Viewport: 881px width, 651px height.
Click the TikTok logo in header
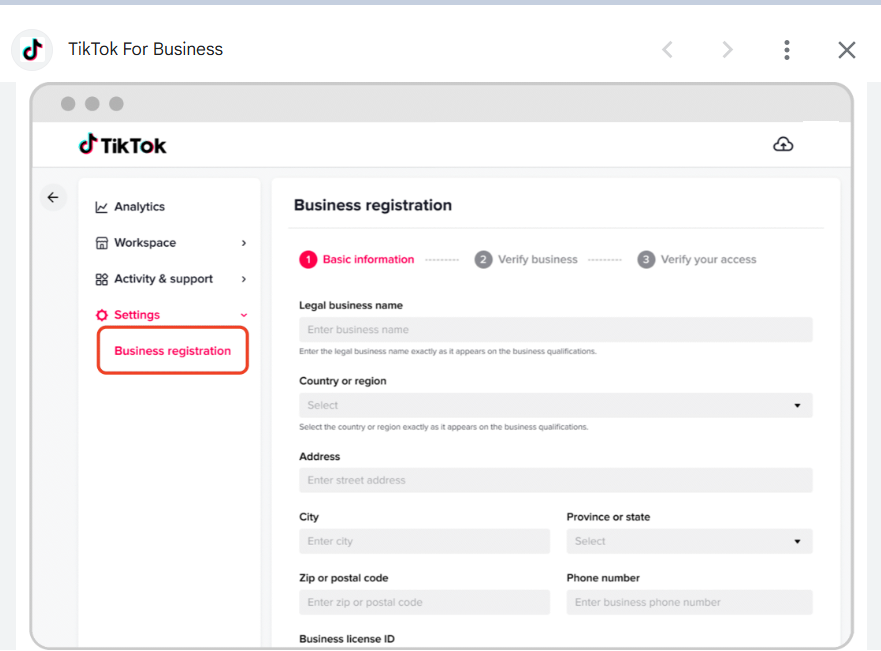tap(122, 145)
